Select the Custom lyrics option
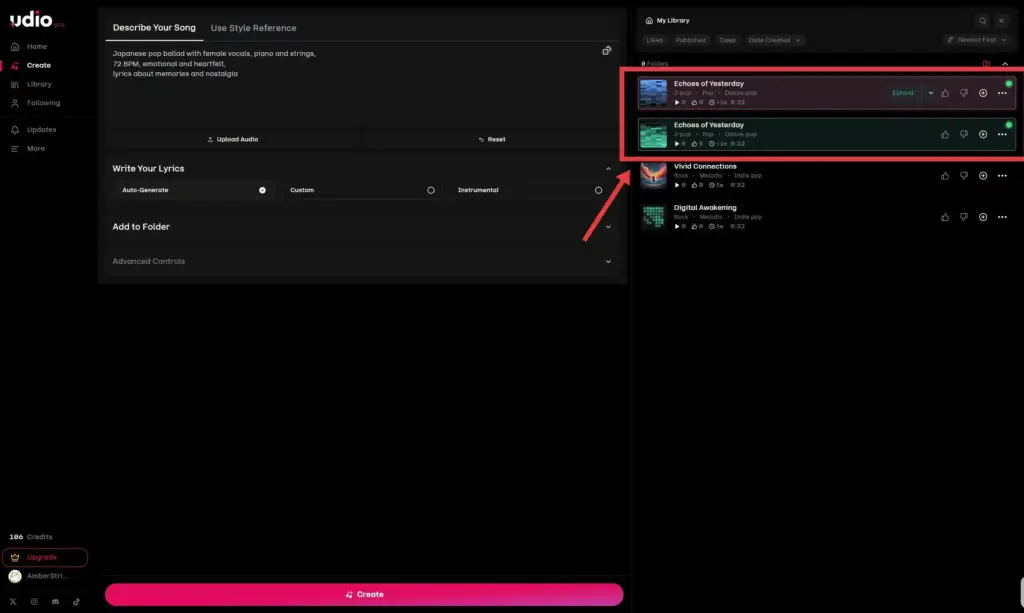This screenshot has height=613, width=1024. pyautogui.click(x=362, y=191)
